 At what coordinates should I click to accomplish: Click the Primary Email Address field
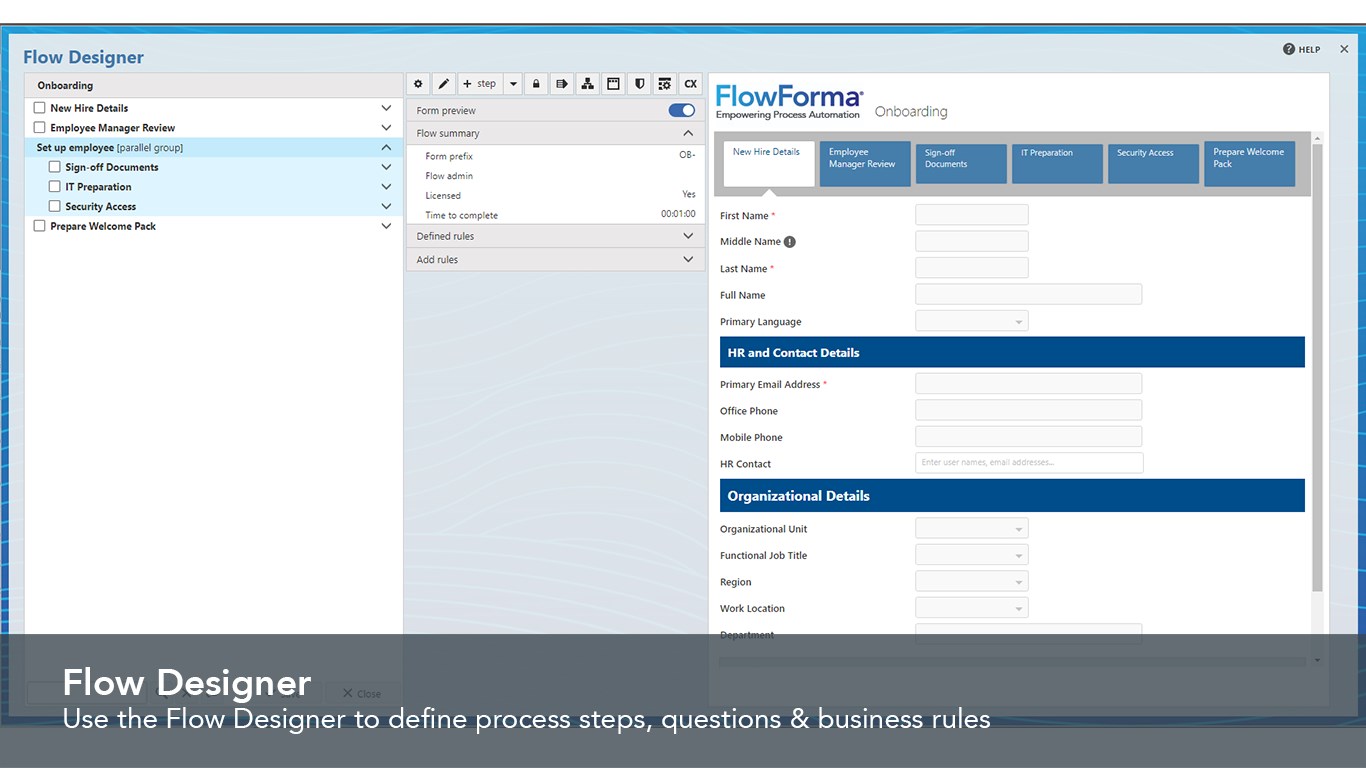click(1028, 384)
